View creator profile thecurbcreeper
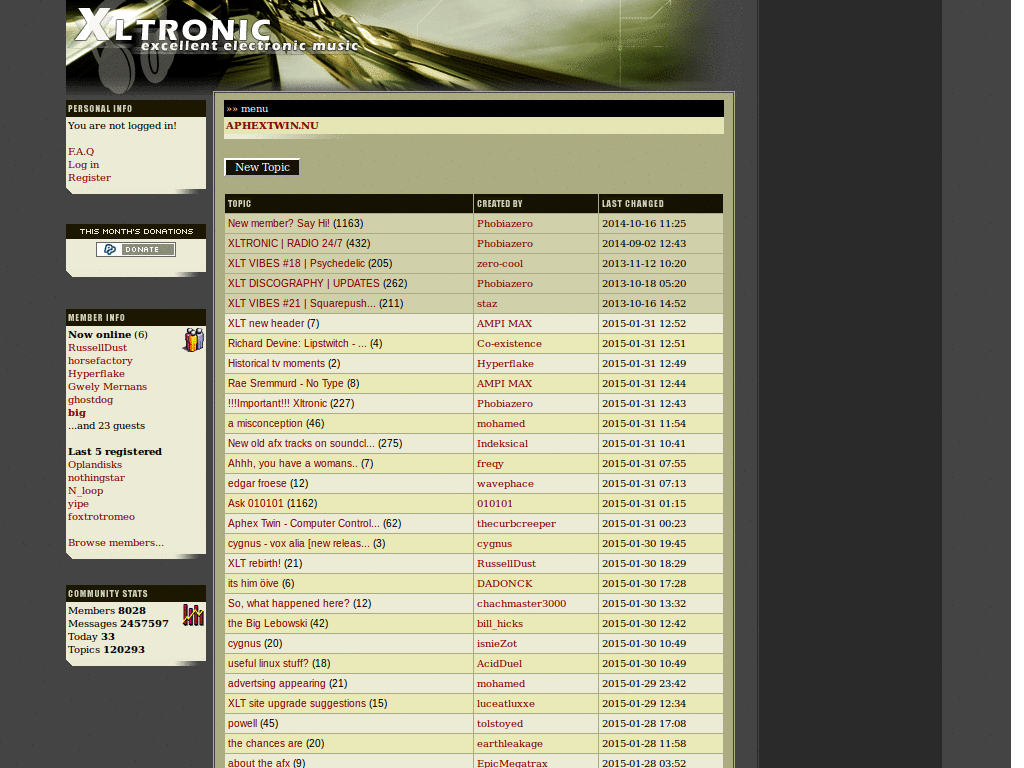This screenshot has height=768, width=1024. click(x=516, y=524)
